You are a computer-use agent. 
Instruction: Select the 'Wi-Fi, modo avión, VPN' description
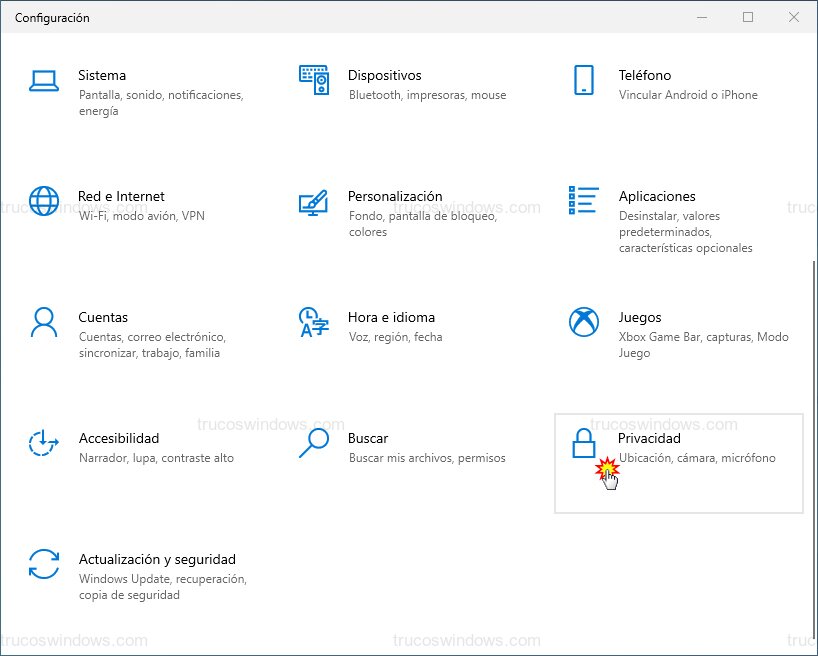pos(141,216)
